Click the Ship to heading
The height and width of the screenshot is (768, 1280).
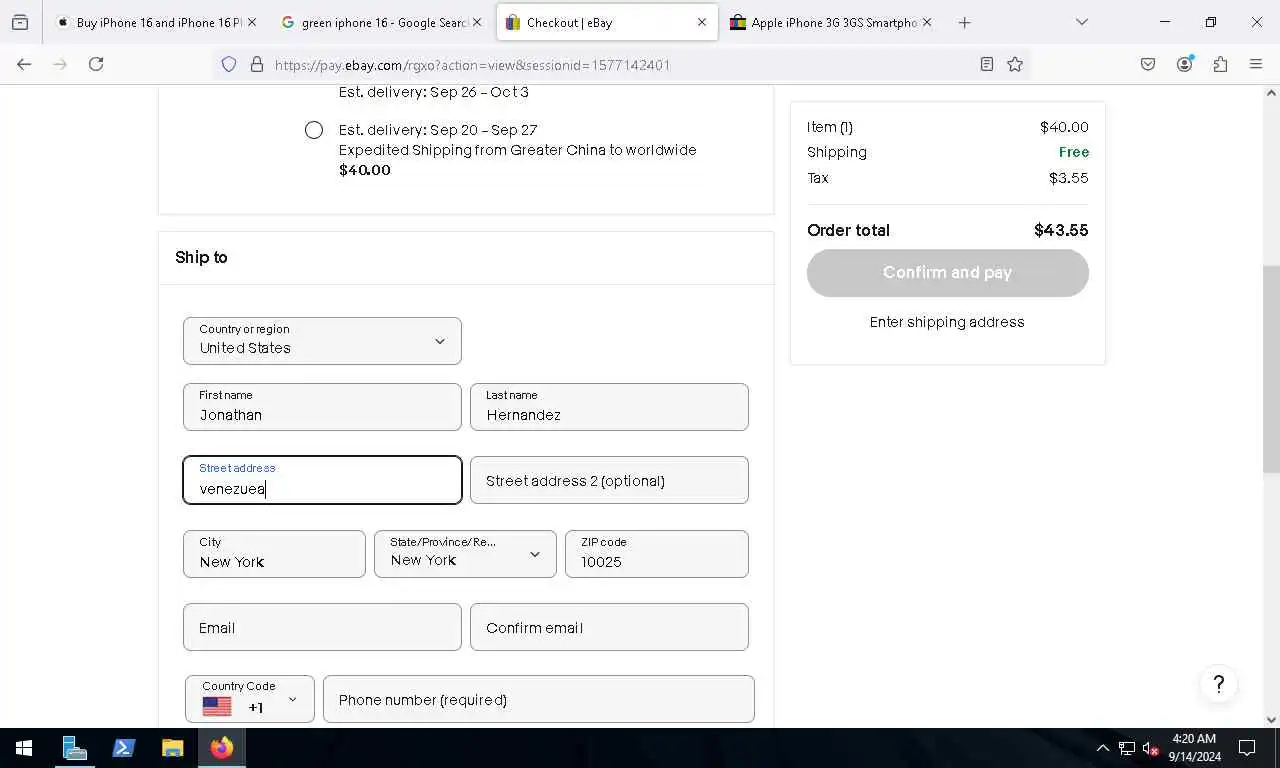pos(201,257)
